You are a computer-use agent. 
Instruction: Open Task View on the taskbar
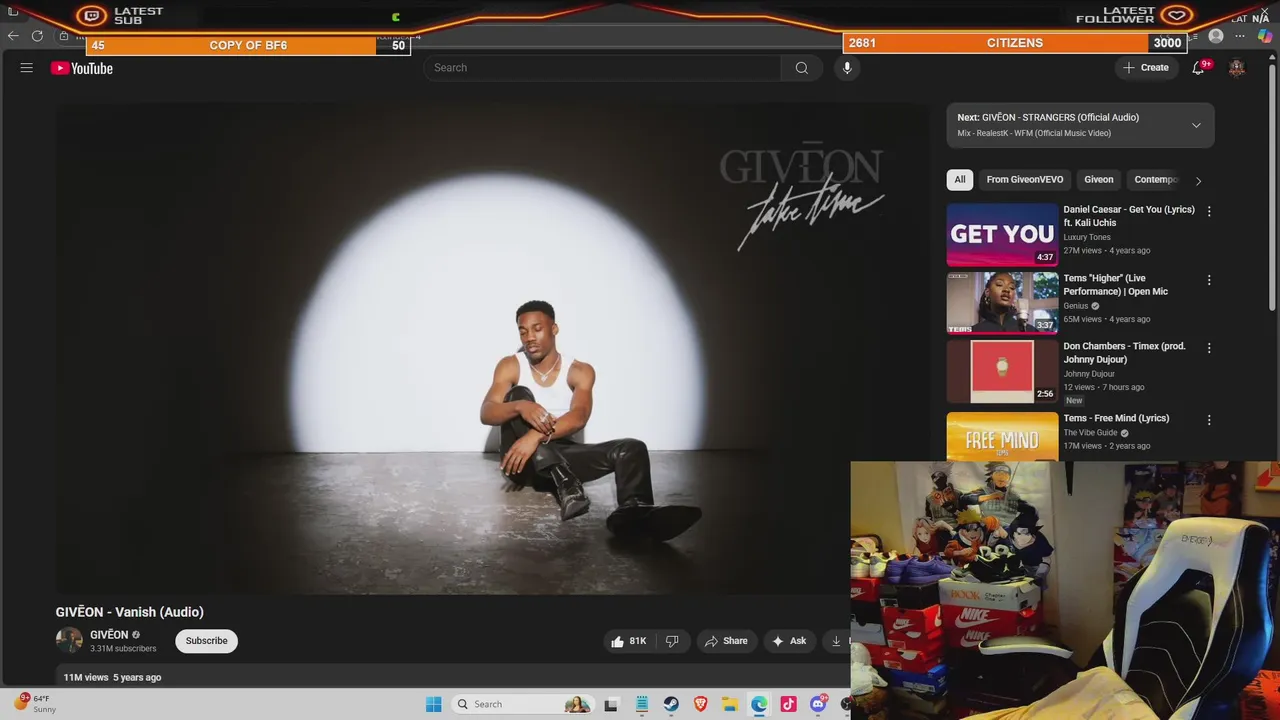pos(611,704)
